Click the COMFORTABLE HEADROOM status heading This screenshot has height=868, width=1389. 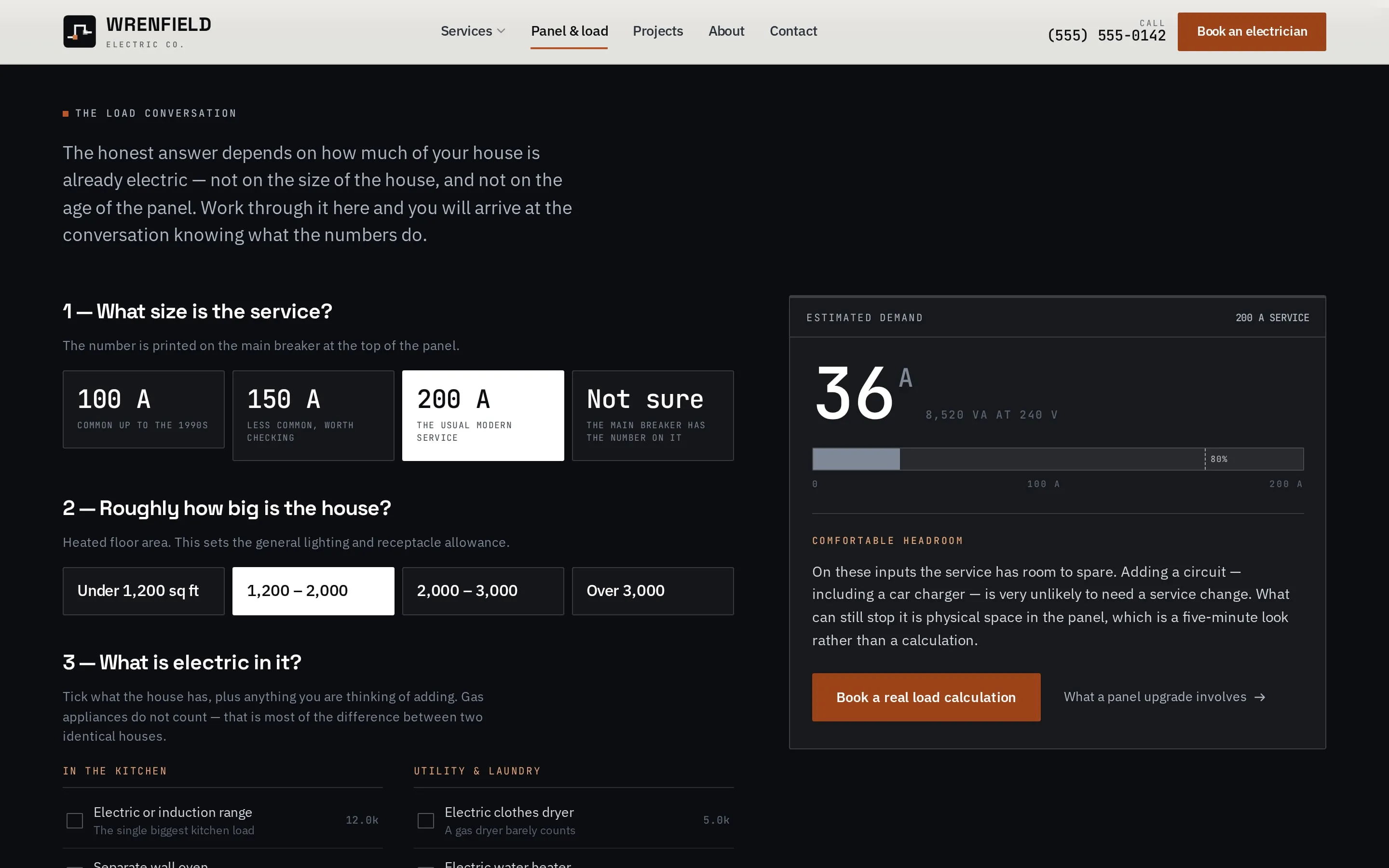coord(887,541)
